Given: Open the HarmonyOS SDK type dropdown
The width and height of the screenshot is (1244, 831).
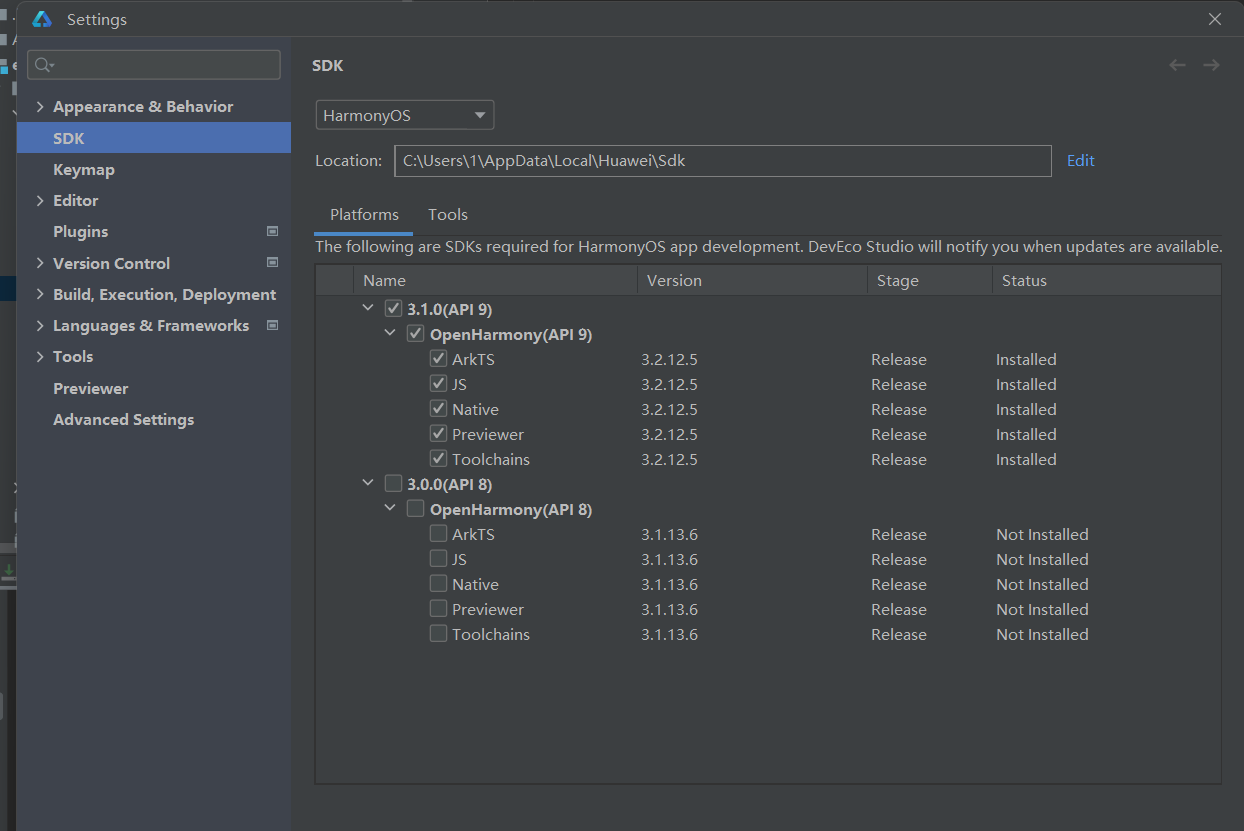Looking at the screenshot, I should [x=405, y=115].
